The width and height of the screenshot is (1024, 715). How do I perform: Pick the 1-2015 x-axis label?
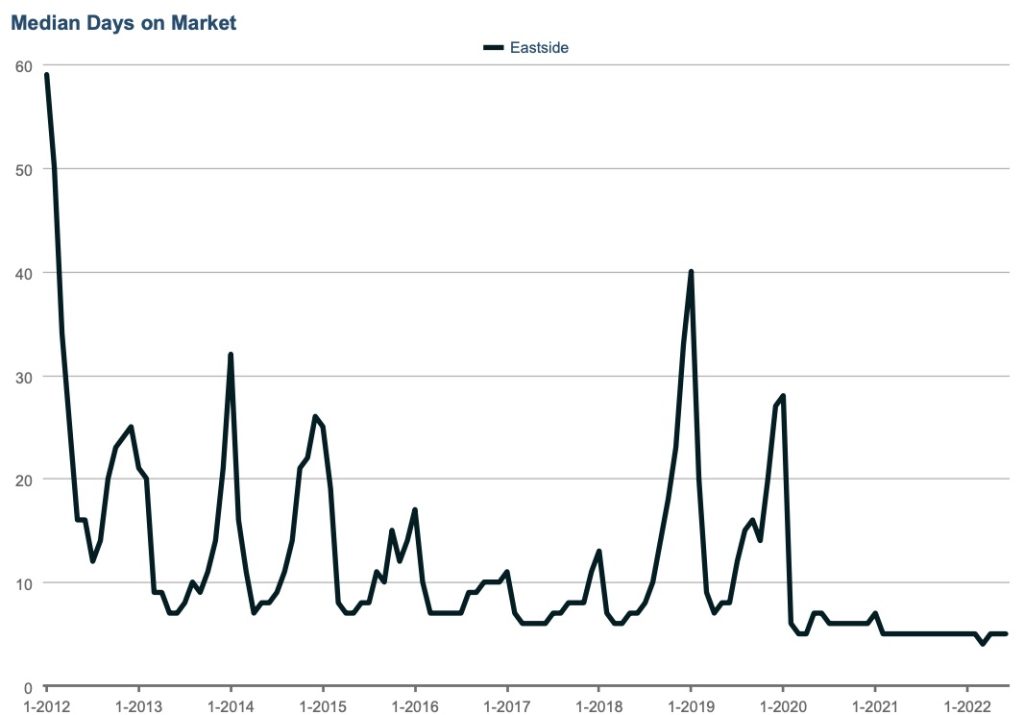click(x=322, y=704)
